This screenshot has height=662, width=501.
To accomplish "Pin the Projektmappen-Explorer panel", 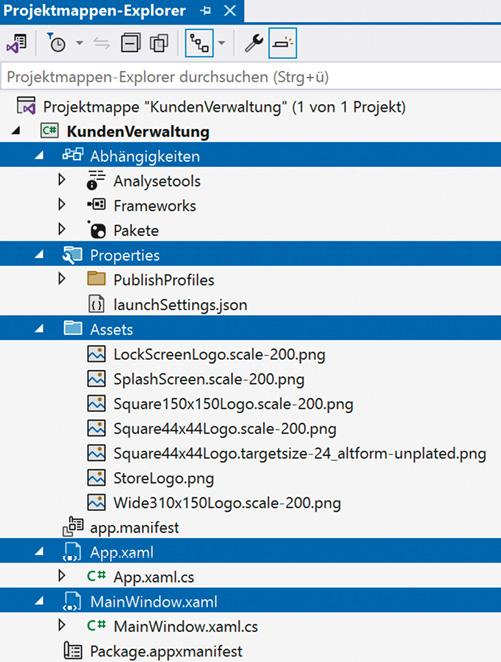I will 205,11.
